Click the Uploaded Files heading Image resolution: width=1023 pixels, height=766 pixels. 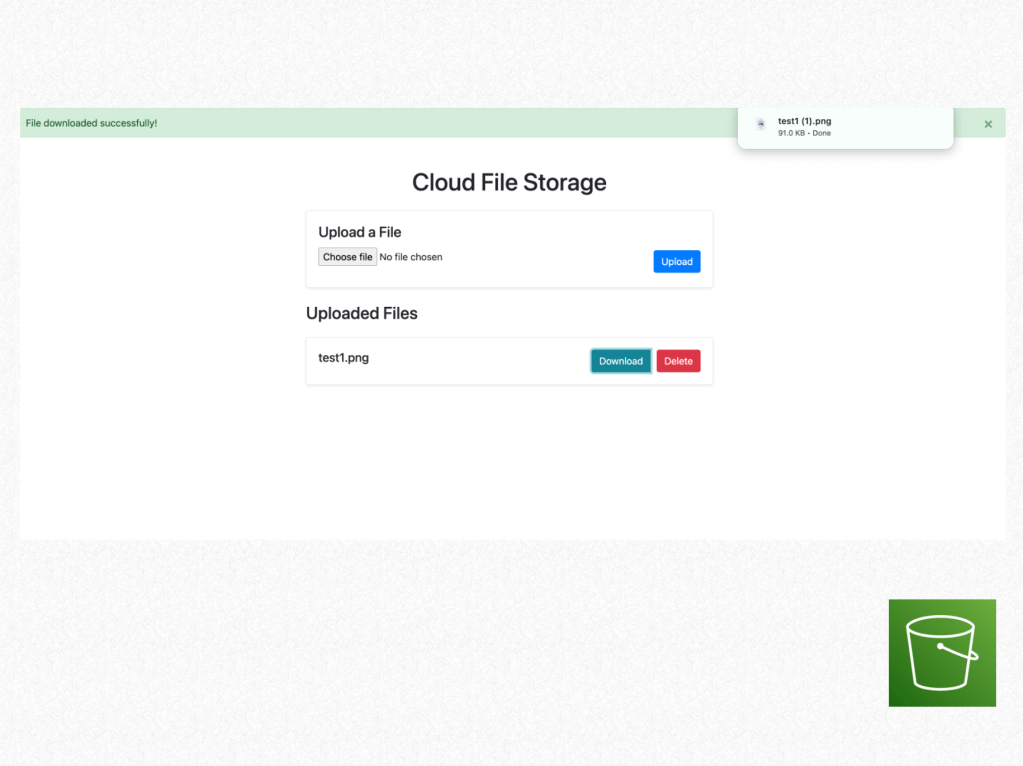pos(362,313)
